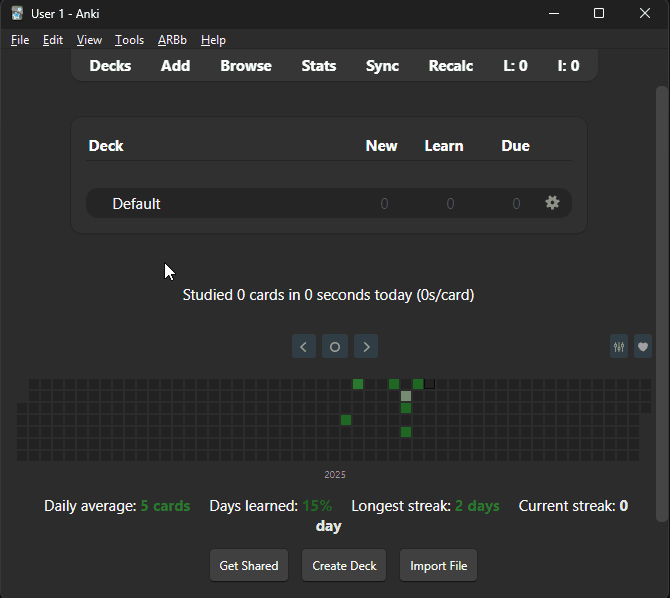Click the Anki app icon in title bar
The width and height of the screenshot is (670, 598).
pos(17,14)
